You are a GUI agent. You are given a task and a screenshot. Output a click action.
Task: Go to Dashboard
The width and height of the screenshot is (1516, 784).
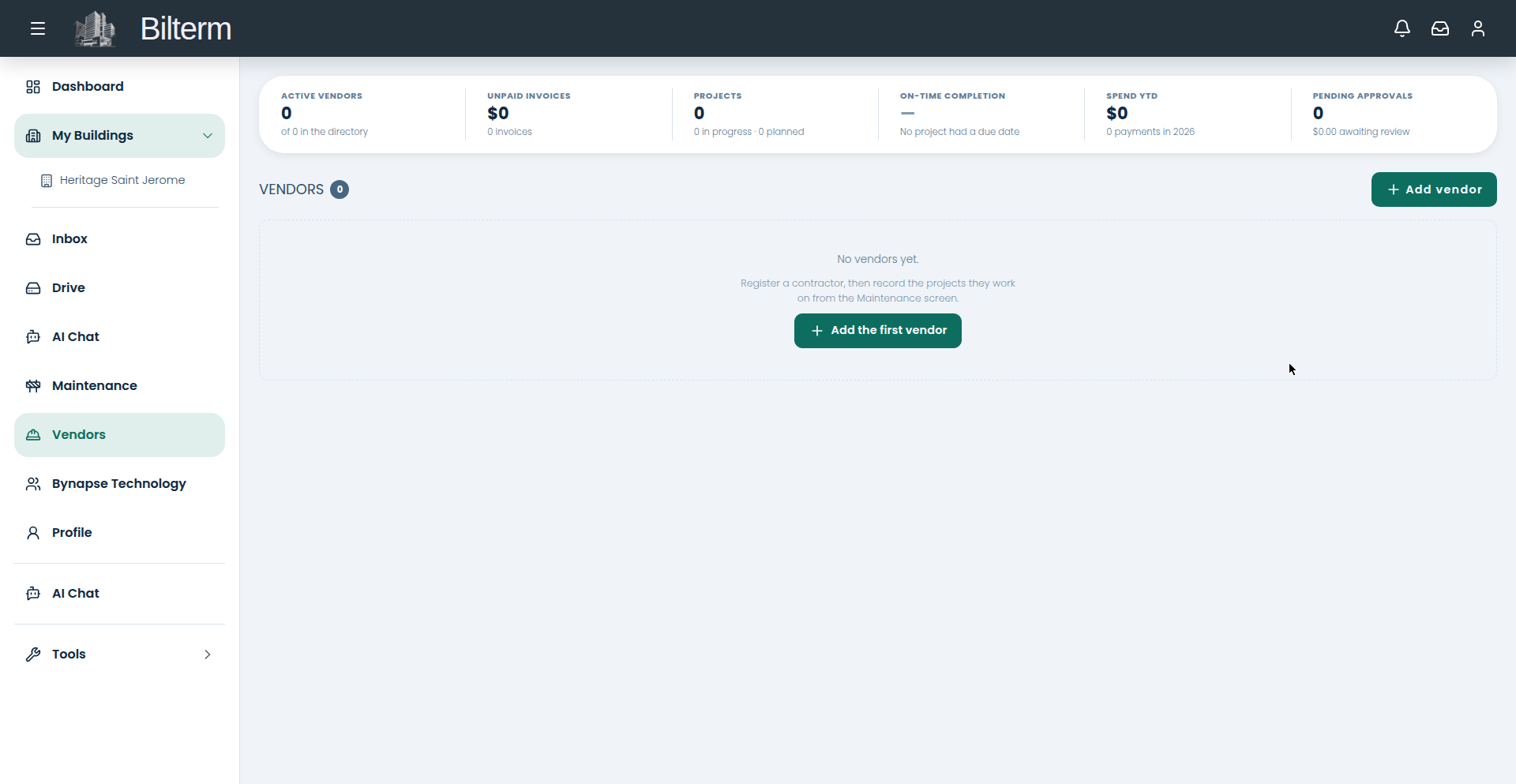[x=119, y=87]
